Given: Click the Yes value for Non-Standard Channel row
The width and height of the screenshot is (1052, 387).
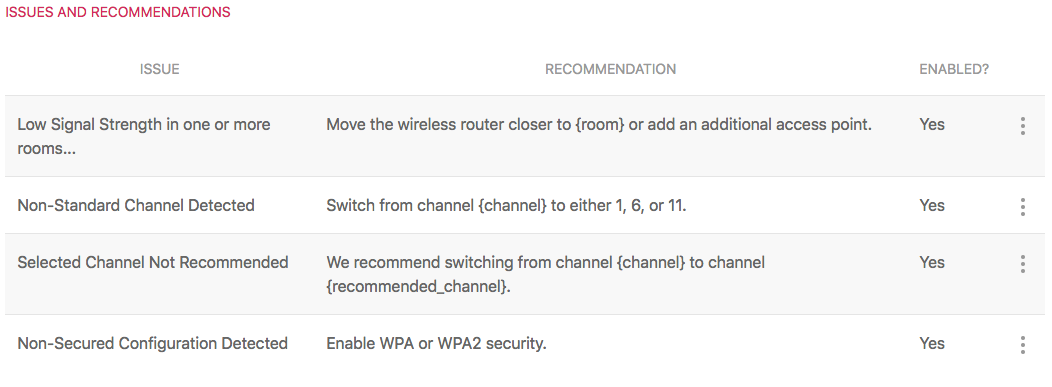Looking at the screenshot, I should (932, 205).
